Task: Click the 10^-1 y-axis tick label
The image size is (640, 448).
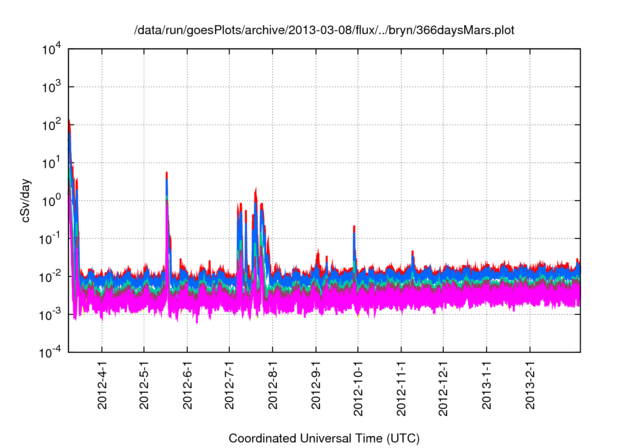Action: click(x=50, y=239)
